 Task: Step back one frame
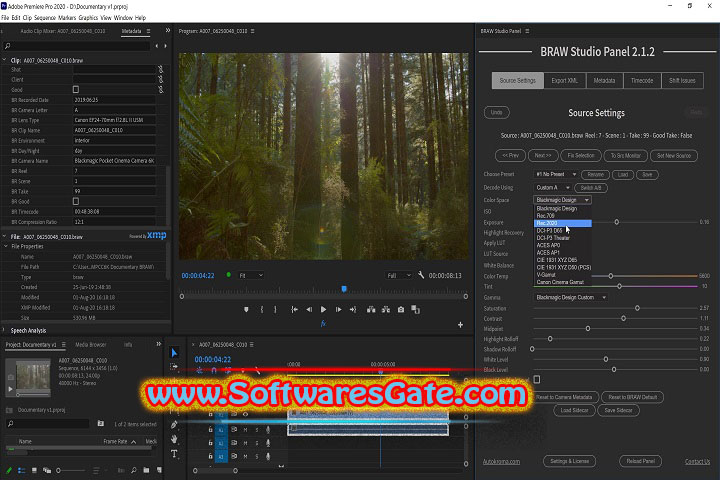tap(309, 310)
